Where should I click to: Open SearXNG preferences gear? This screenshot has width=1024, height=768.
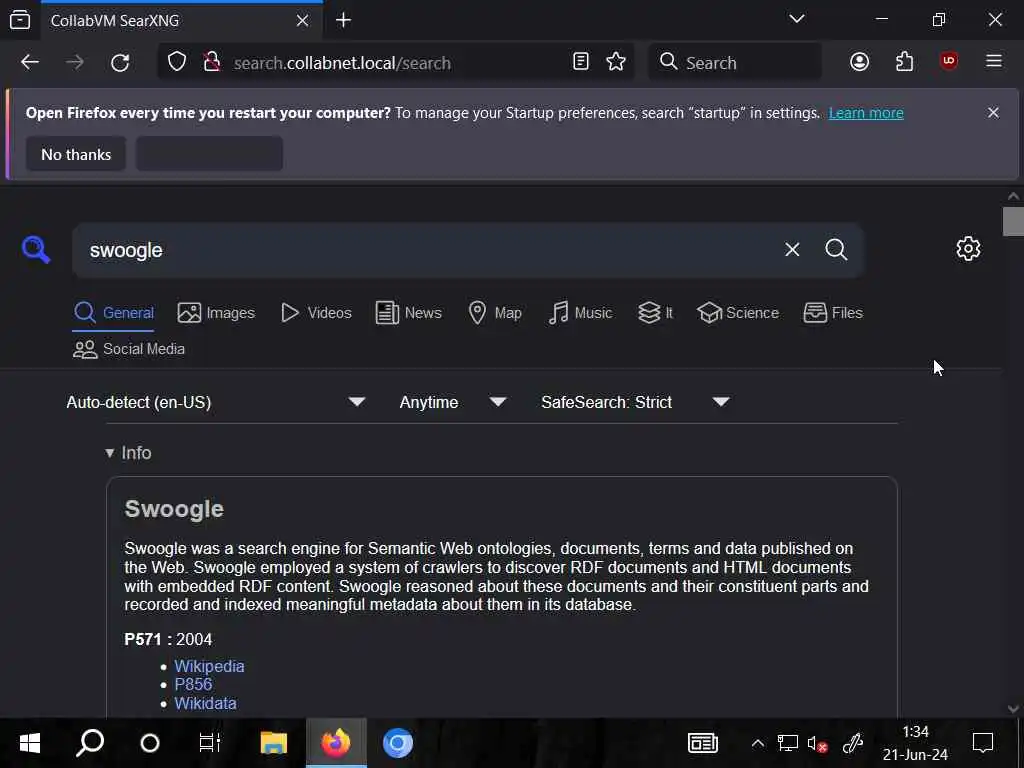(x=968, y=249)
